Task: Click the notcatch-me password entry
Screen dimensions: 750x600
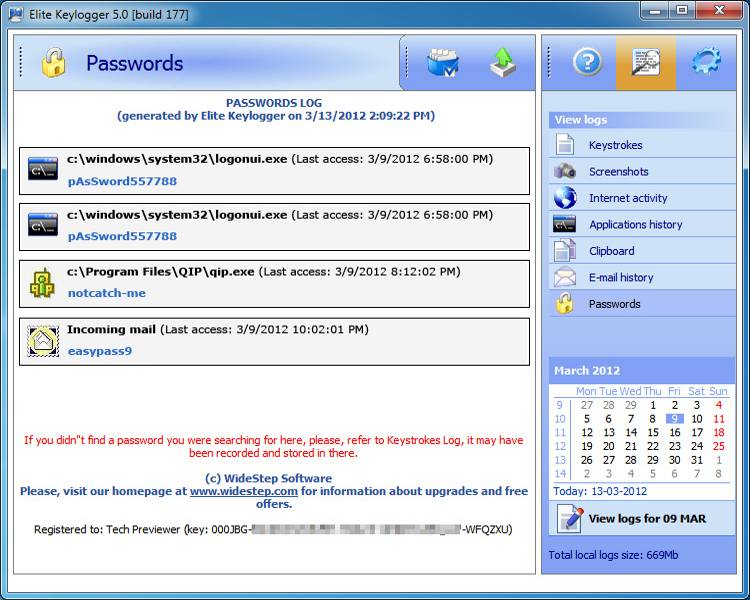Action: coord(106,293)
